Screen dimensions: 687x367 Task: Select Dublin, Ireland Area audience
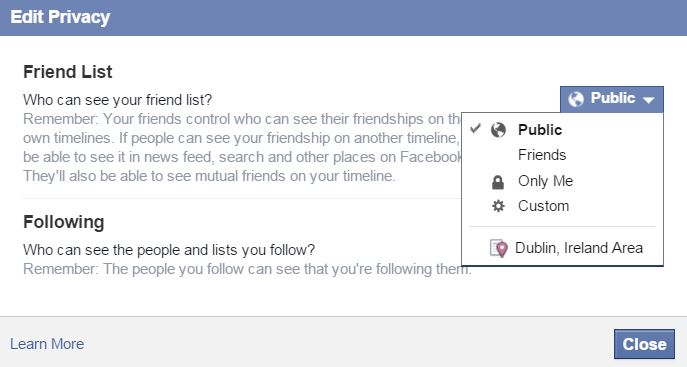click(x=579, y=248)
